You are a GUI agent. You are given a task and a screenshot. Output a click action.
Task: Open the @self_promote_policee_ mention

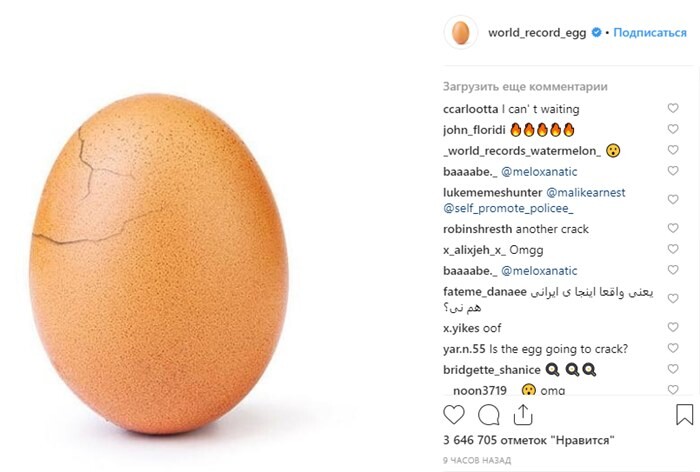508,209
